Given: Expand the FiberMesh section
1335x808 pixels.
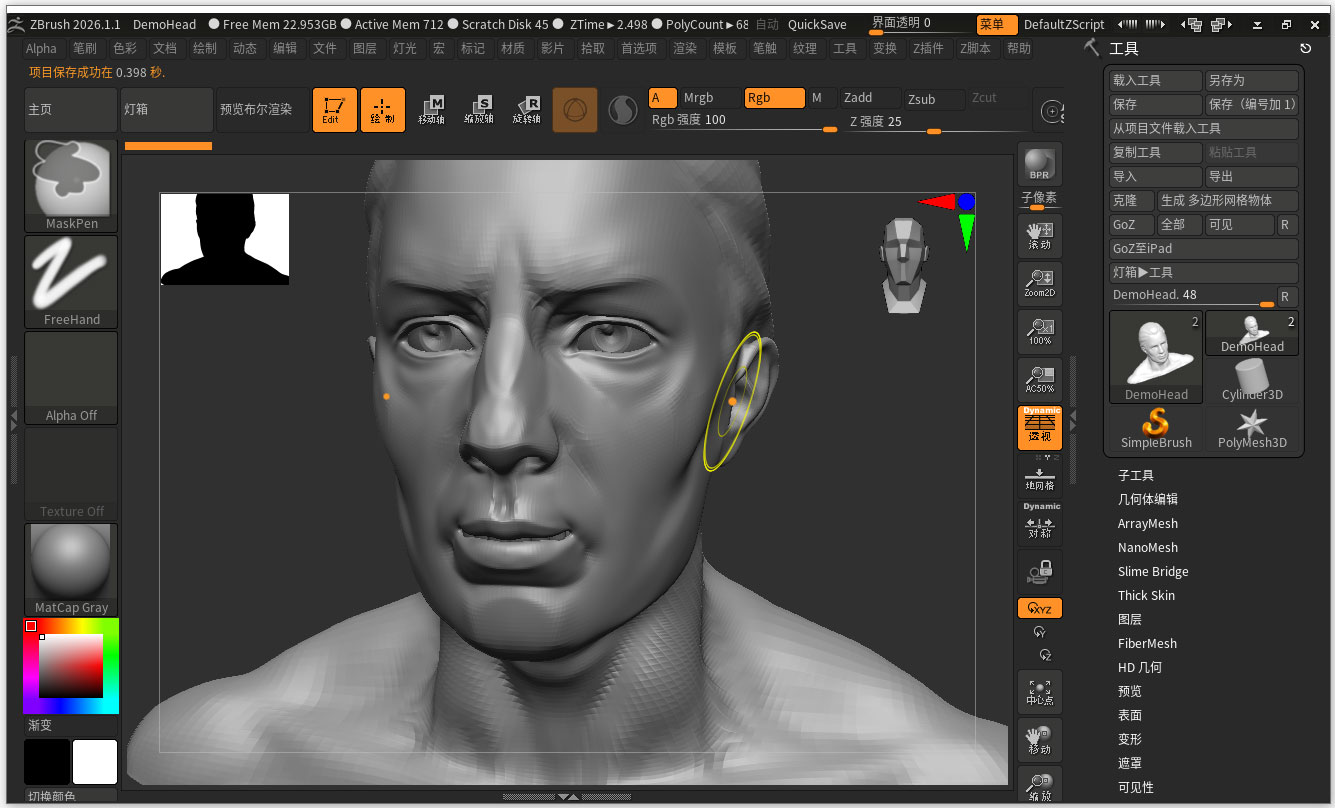Looking at the screenshot, I should point(1146,643).
